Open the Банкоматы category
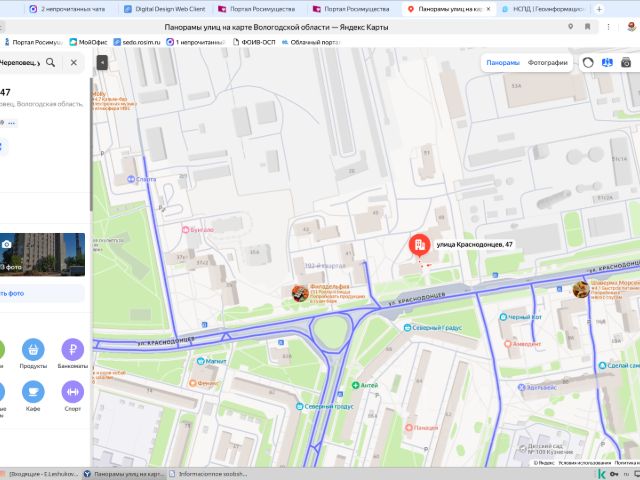Screen dimensions: 640x480 pos(73,354)
